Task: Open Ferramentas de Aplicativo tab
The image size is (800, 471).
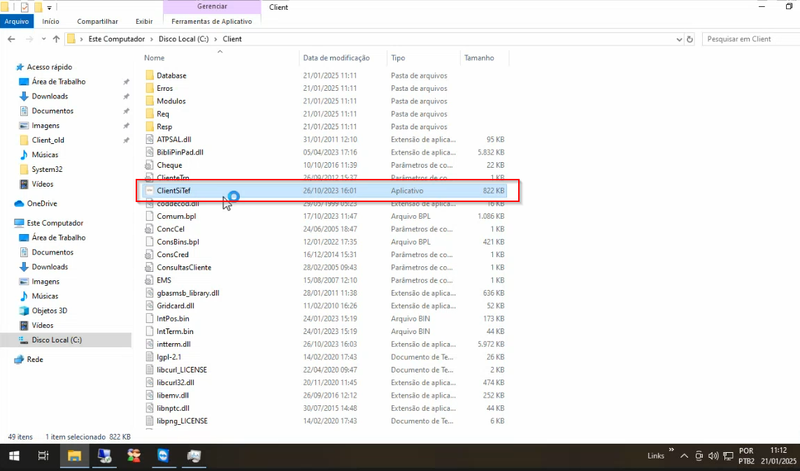Action: [211, 21]
